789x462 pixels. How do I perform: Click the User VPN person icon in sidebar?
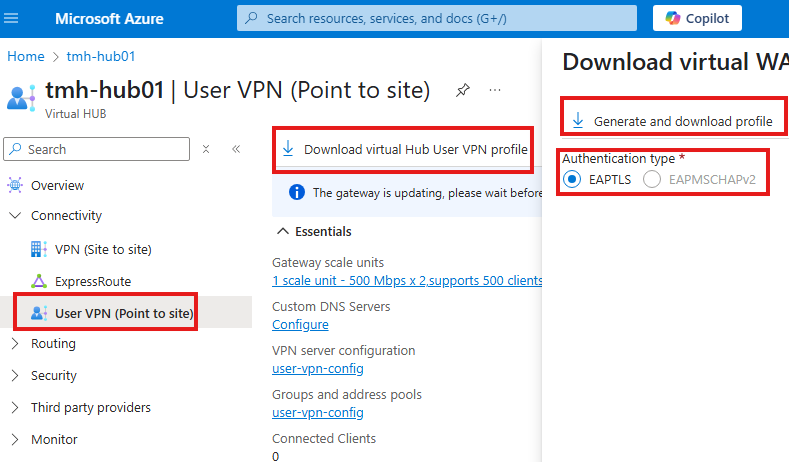pyautogui.click(x=39, y=313)
